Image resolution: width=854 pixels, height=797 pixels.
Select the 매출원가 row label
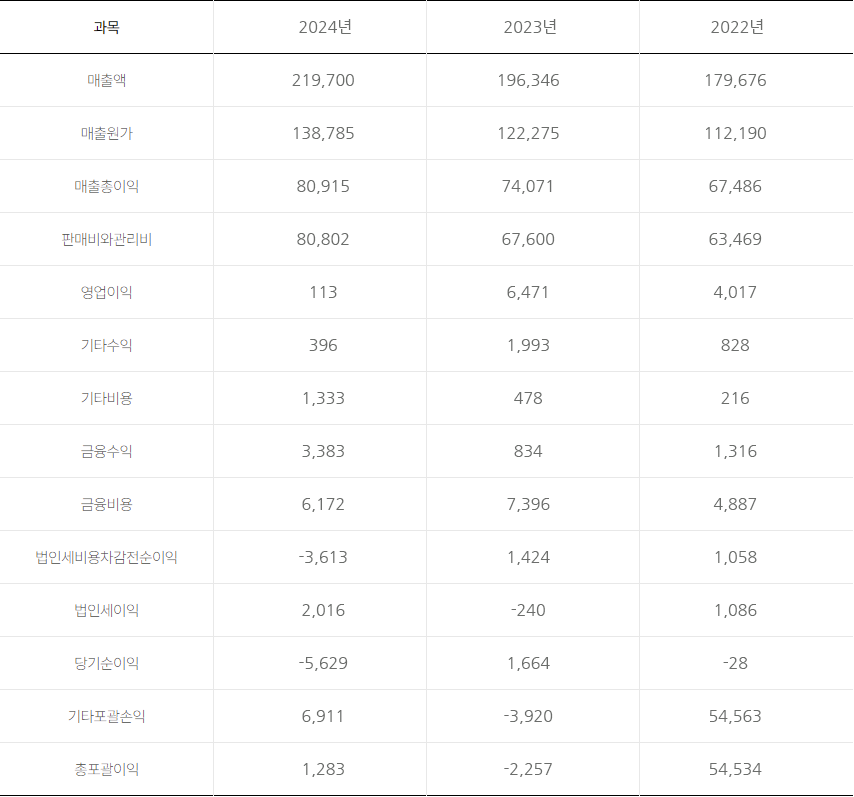click(106, 133)
